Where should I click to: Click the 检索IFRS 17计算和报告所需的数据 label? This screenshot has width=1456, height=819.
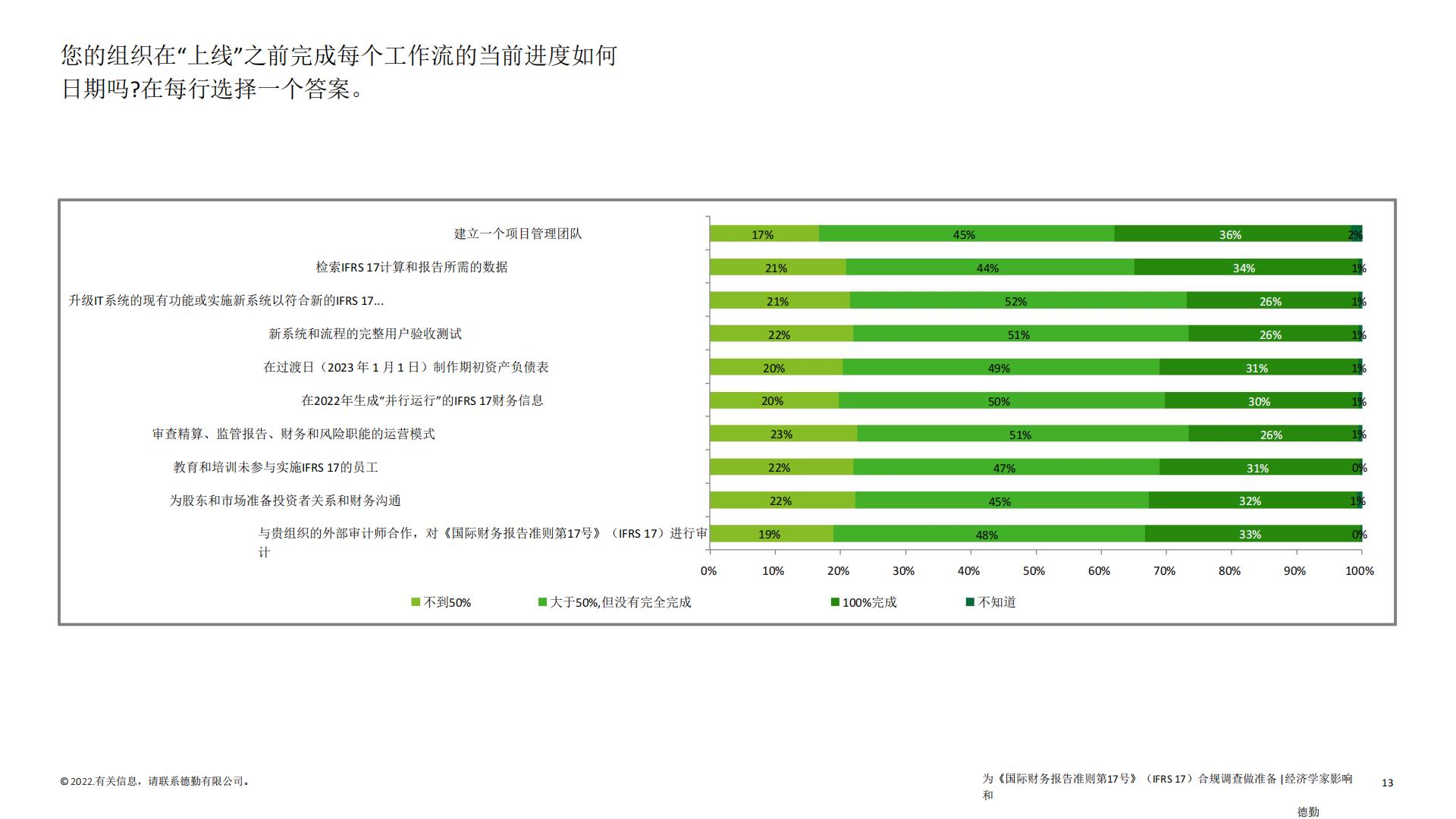(x=412, y=267)
